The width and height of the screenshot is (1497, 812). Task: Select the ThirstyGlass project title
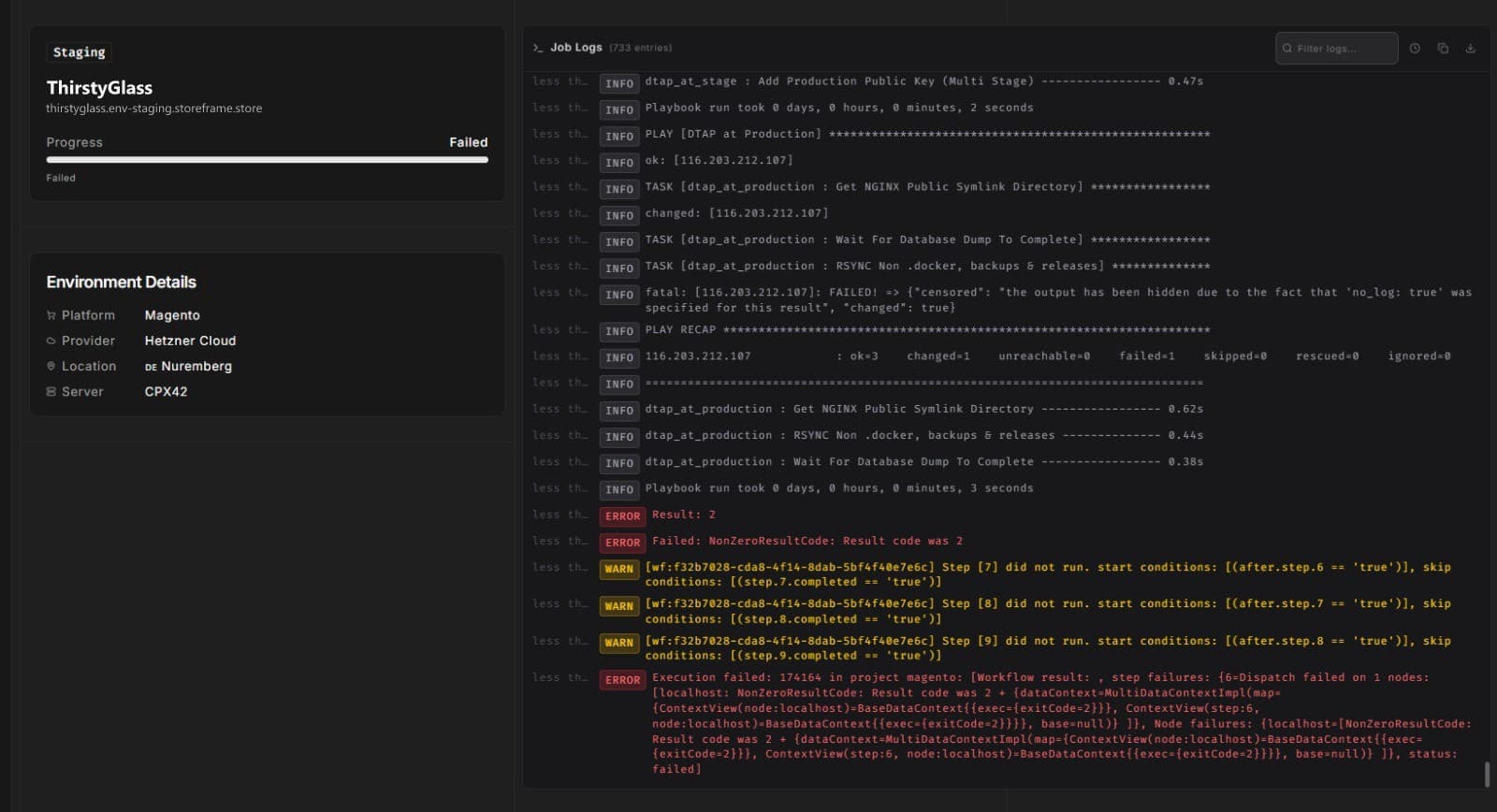coord(99,88)
